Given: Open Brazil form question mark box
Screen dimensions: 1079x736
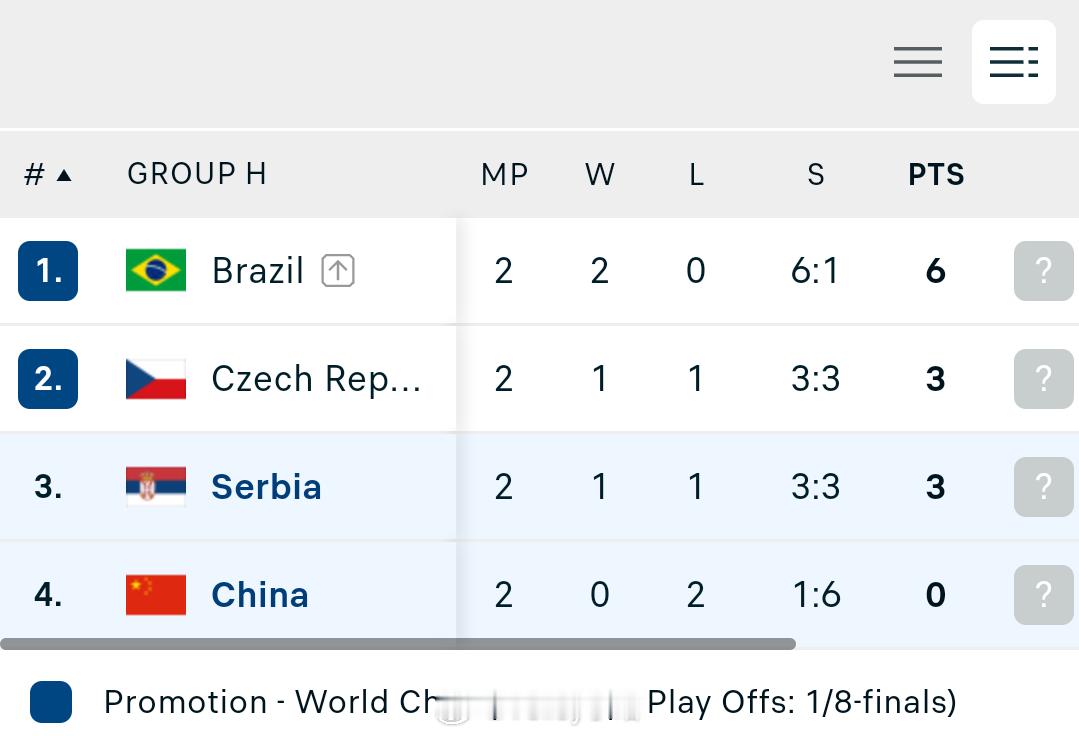Looking at the screenshot, I should [1043, 271].
